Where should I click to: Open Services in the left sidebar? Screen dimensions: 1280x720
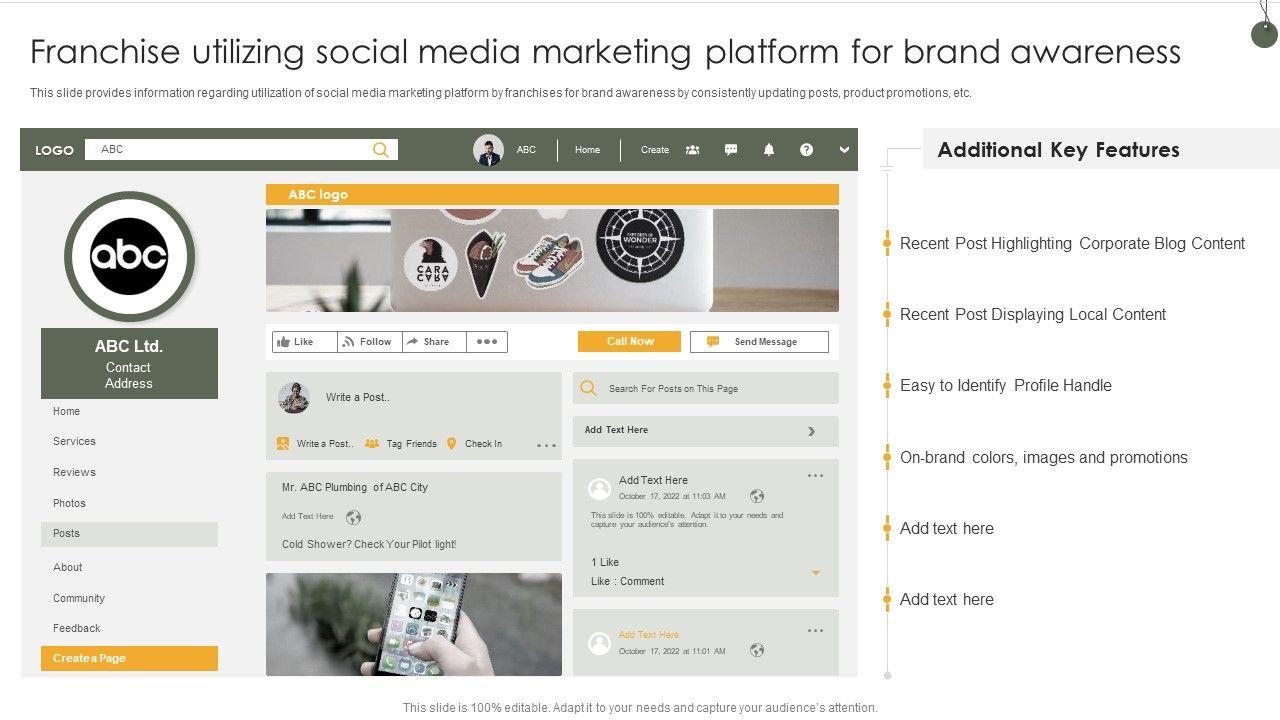coord(74,441)
